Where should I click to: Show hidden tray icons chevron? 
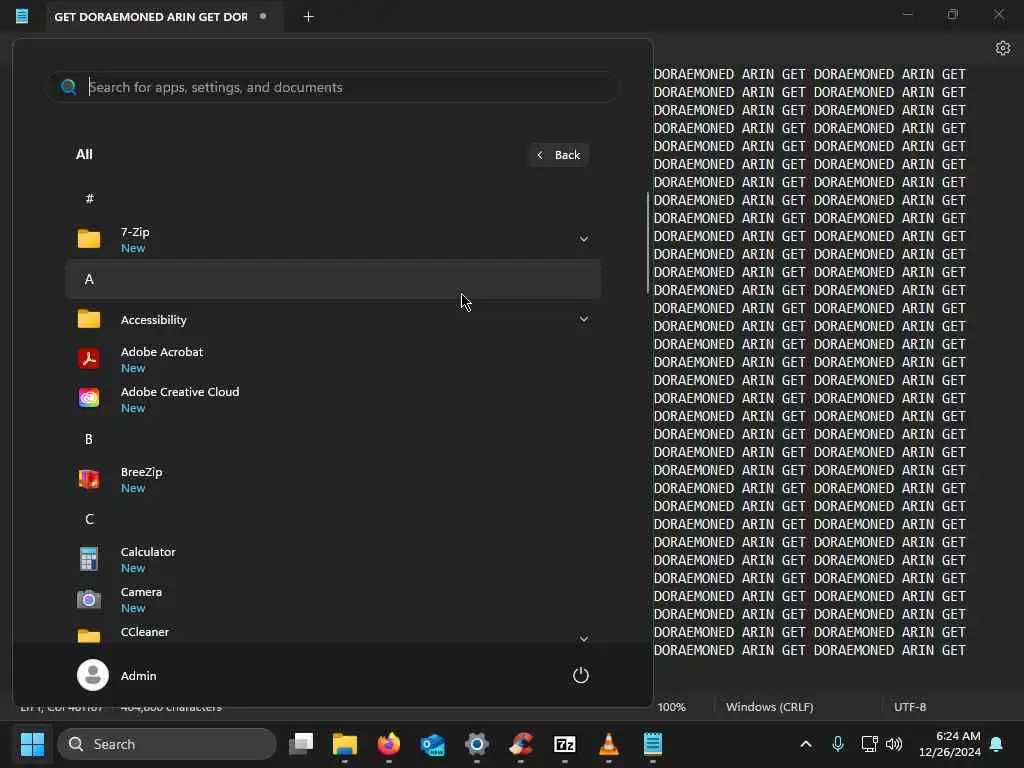(x=806, y=744)
